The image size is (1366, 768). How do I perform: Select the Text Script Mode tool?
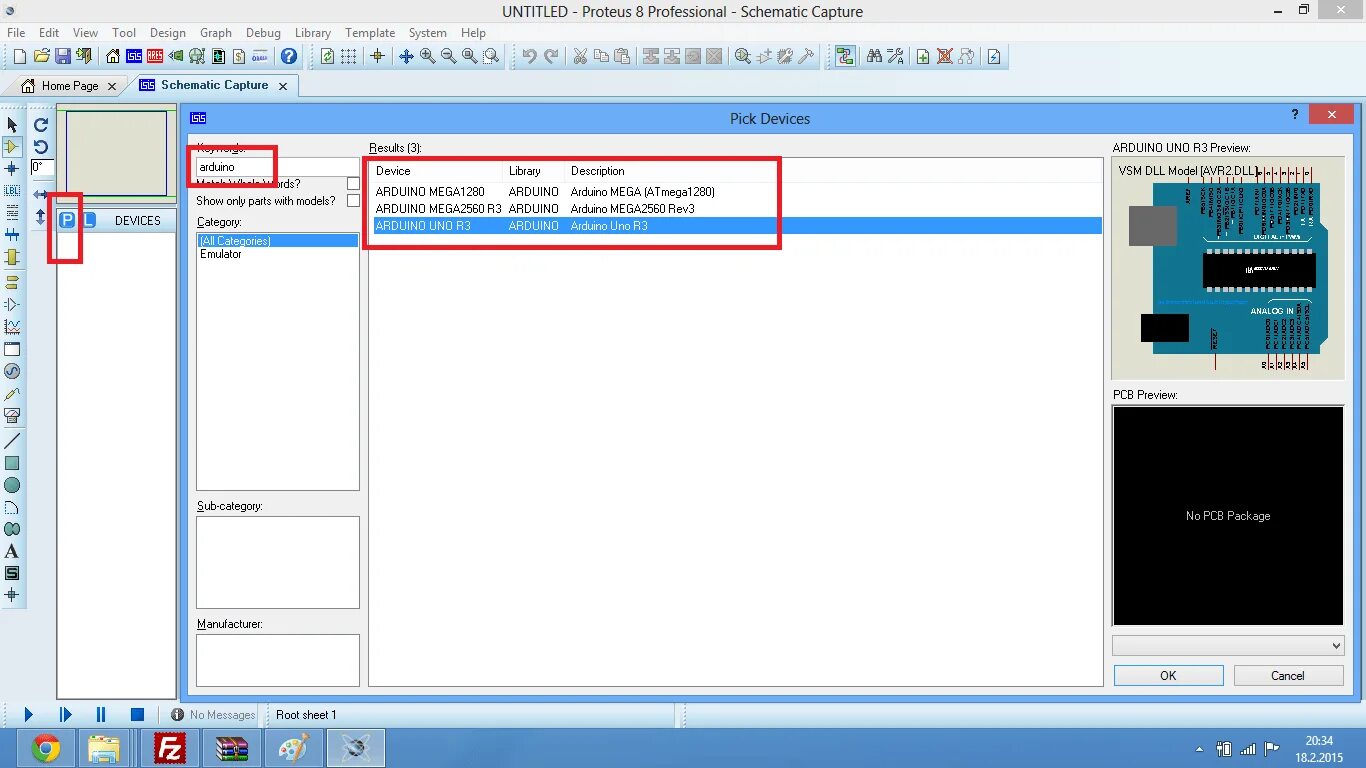[12, 213]
